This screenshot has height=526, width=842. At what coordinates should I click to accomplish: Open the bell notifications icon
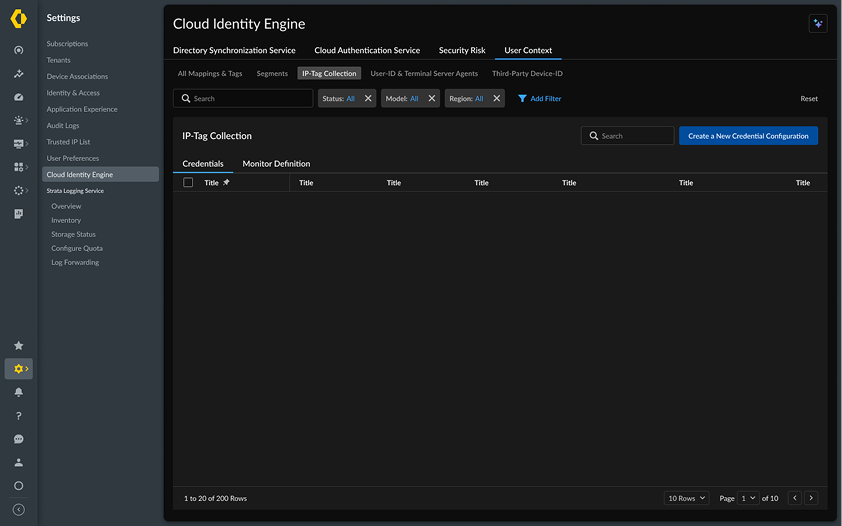(x=18, y=392)
